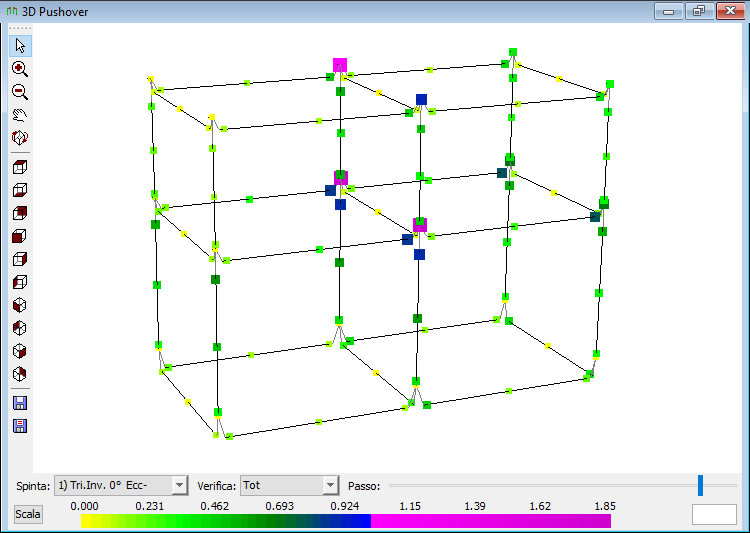Image resolution: width=750 pixels, height=533 pixels.
Task: Activate the zoom out magnifier tool
Action: [x=20, y=92]
